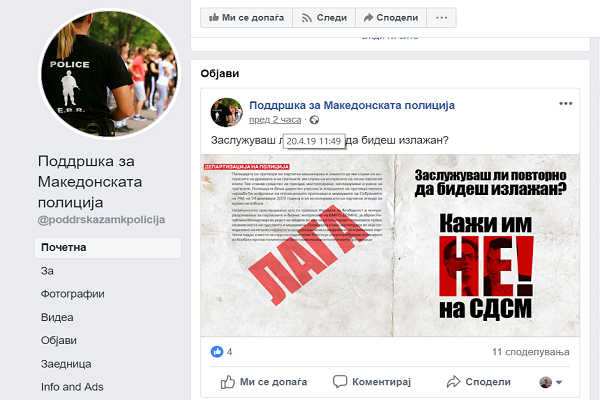Click the page's top Like thumbs-up button

pyautogui.click(x=246, y=18)
